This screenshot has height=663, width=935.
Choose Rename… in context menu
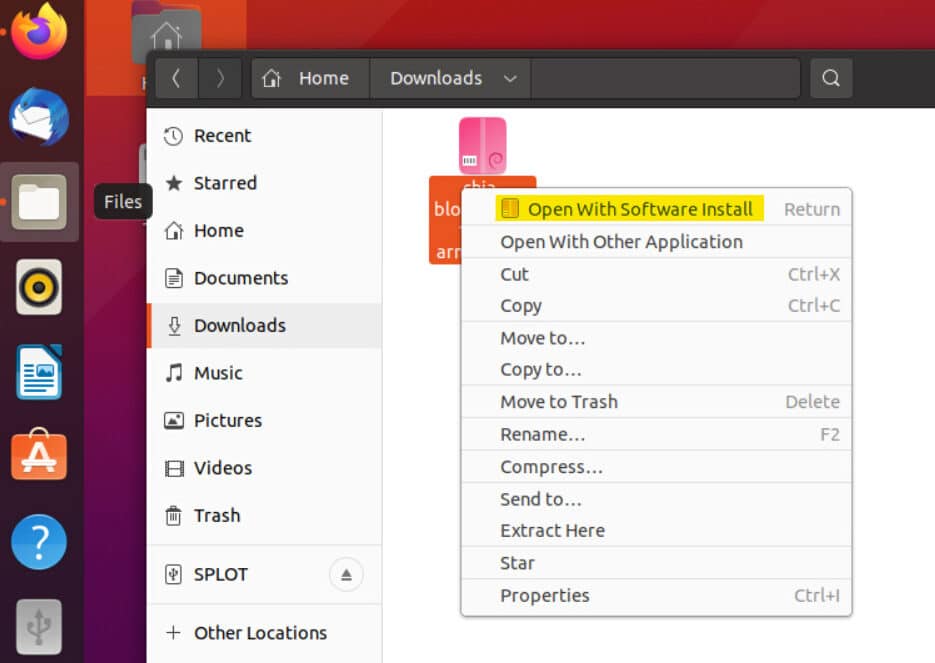click(x=656, y=434)
